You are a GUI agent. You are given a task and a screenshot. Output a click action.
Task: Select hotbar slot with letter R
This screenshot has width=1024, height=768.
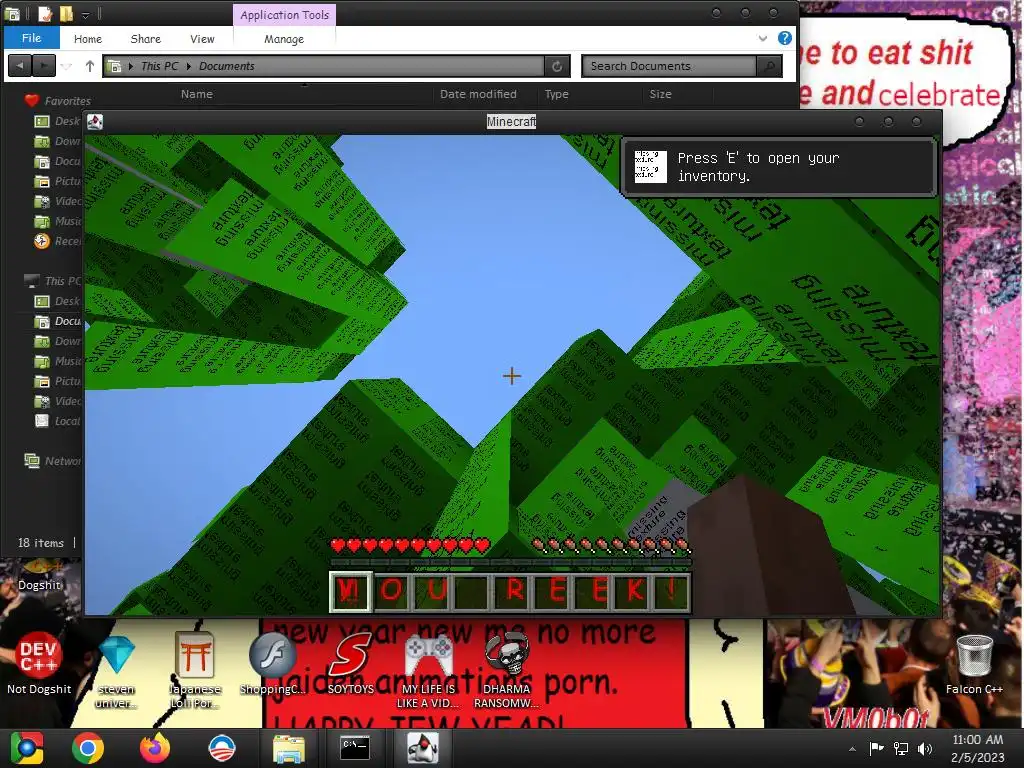tap(513, 591)
